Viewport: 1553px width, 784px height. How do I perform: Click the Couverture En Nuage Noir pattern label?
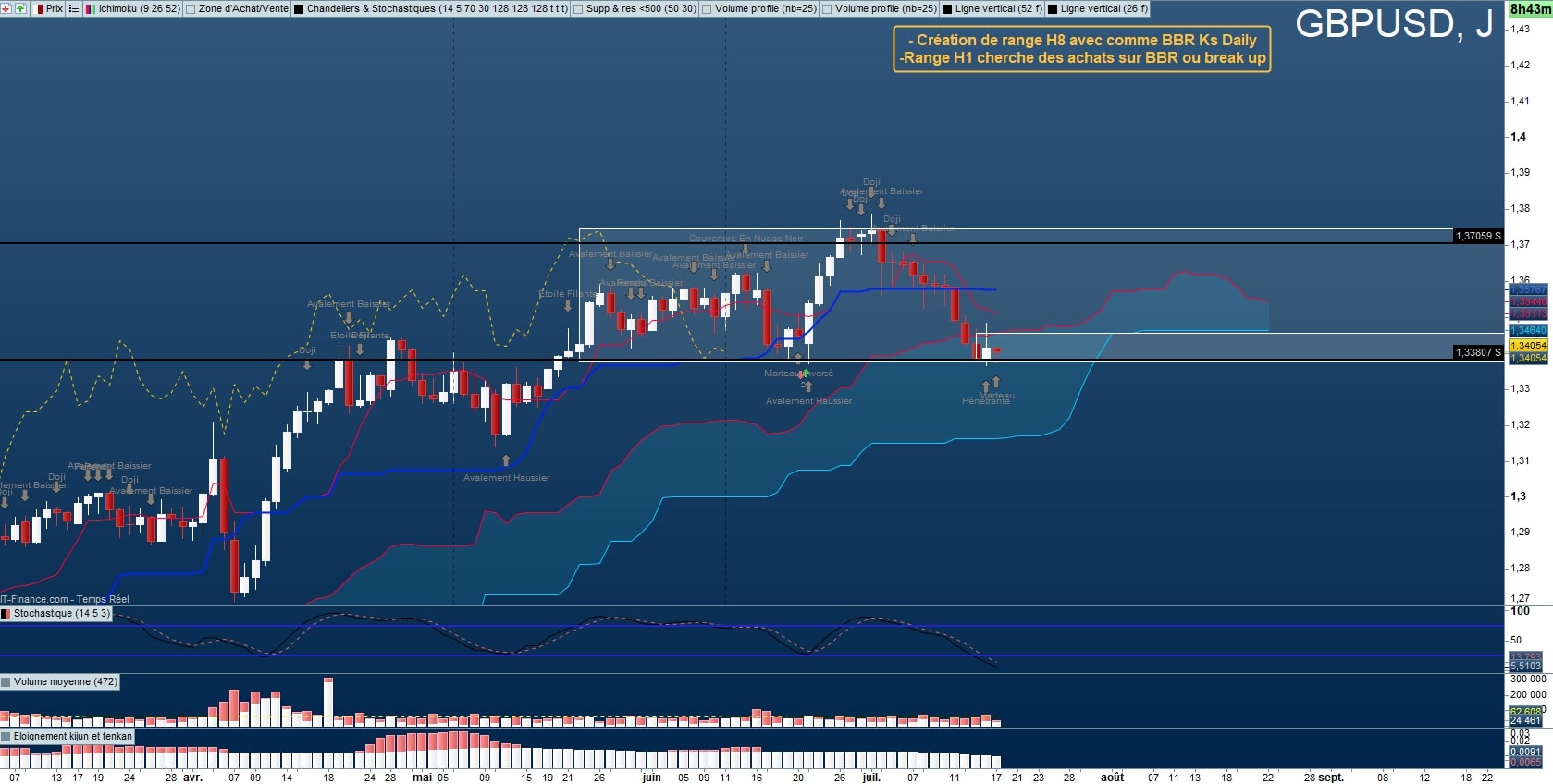tap(746, 239)
